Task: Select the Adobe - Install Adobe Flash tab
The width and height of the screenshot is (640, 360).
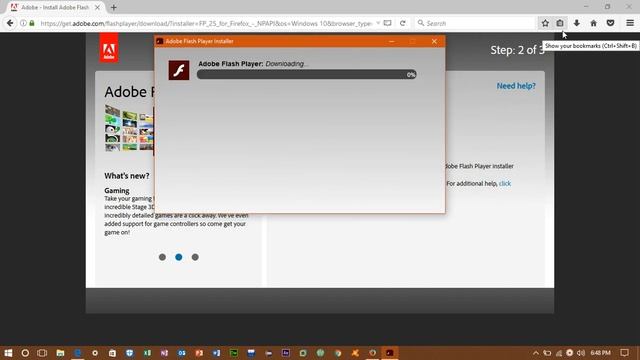Action: click(x=55, y=7)
